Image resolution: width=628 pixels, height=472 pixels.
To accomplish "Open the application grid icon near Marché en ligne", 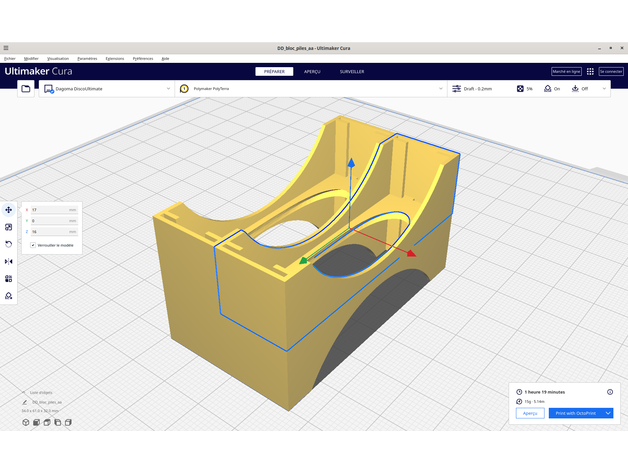I will click(x=590, y=72).
